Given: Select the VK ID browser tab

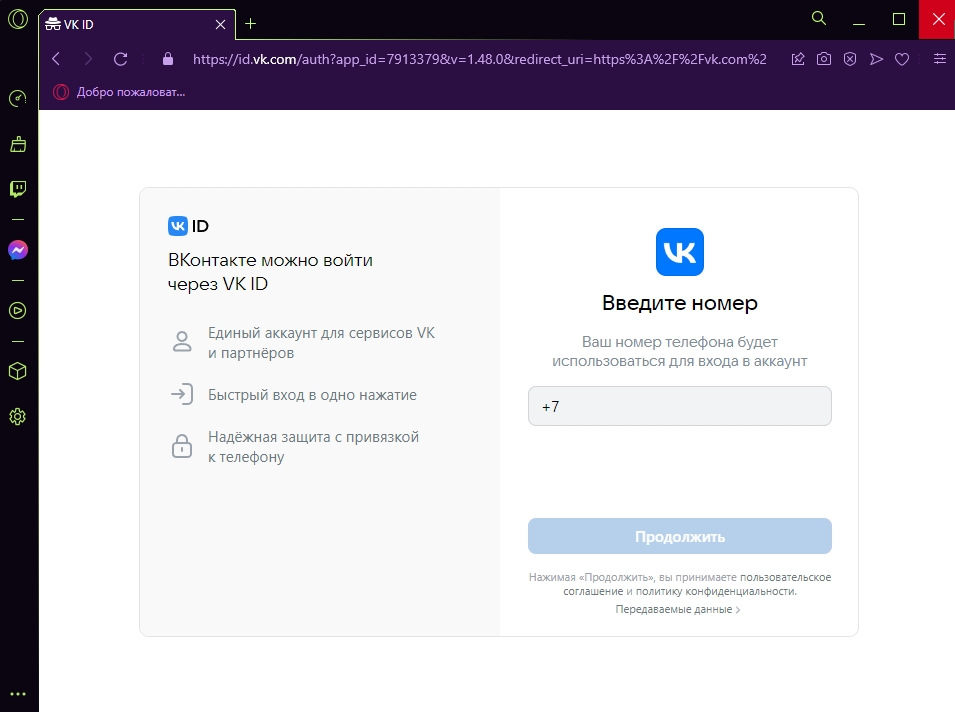Looking at the screenshot, I should [138, 24].
